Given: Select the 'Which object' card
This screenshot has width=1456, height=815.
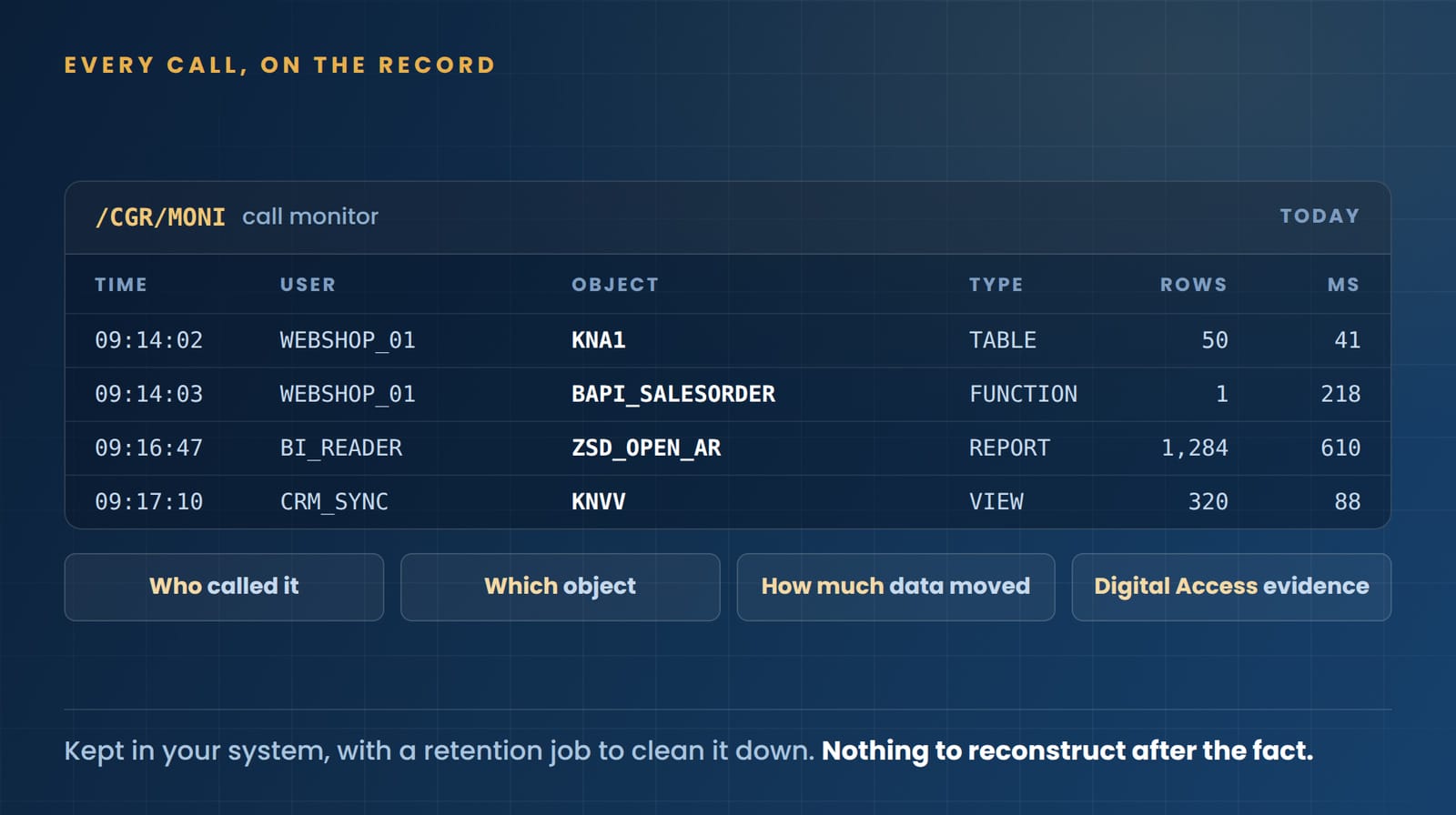Looking at the screenshot, I should click(x=561, y=587).
